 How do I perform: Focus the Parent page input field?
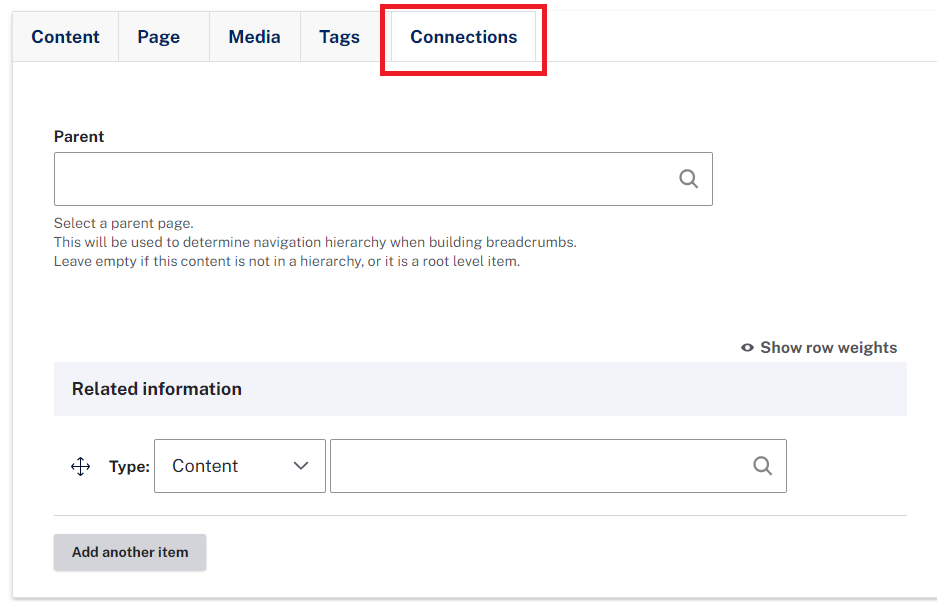coord(383,179)
